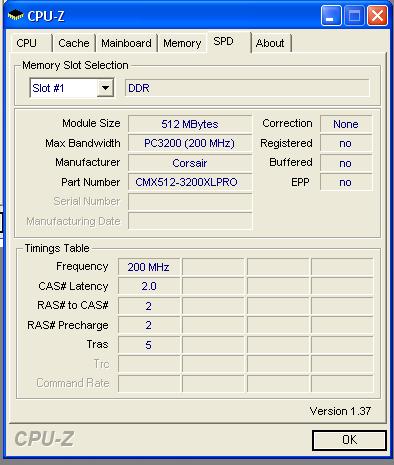Click the Frequency row label

tap(82, 267)
